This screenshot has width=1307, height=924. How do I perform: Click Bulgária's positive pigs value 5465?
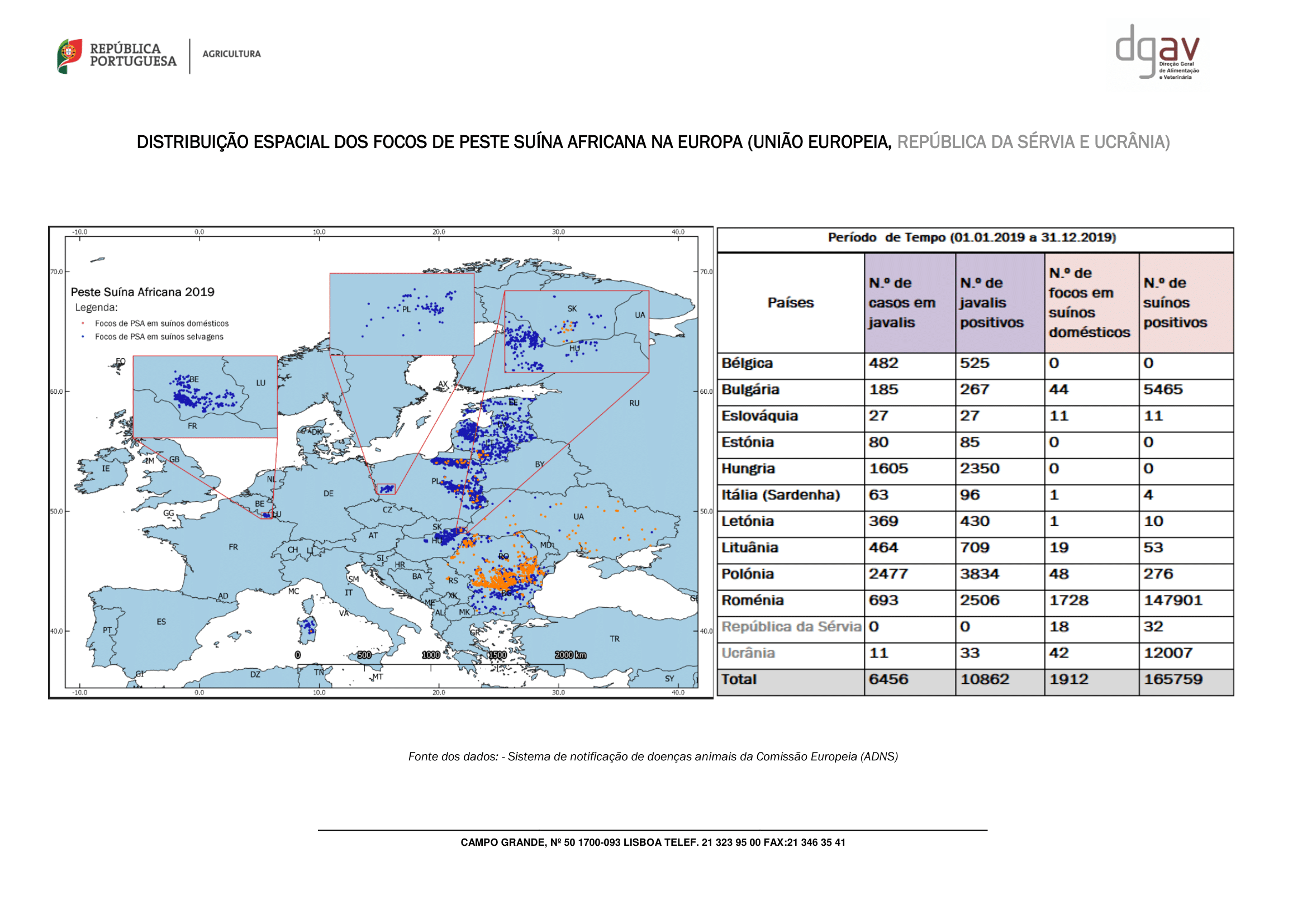click(1163, 390)
